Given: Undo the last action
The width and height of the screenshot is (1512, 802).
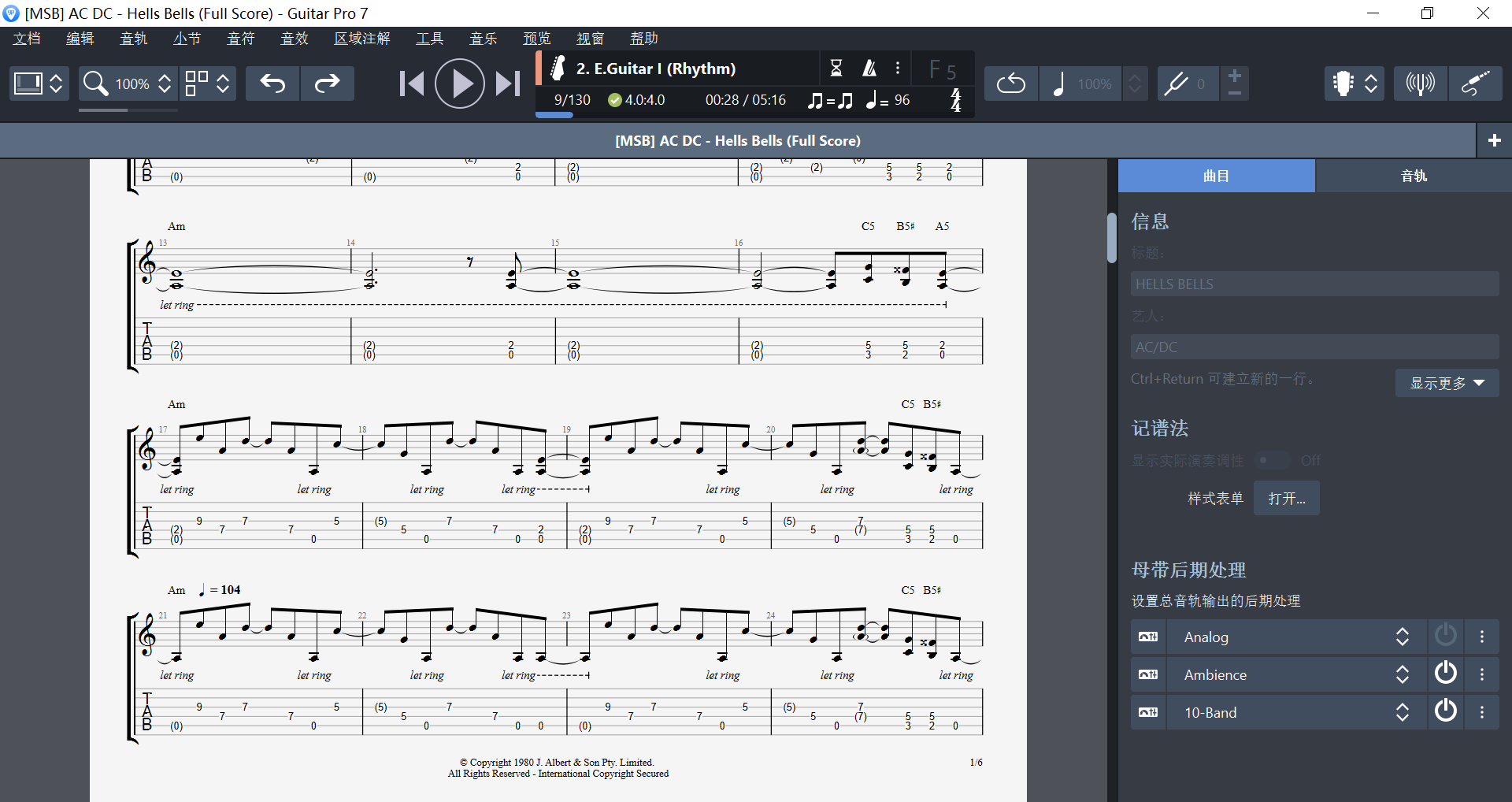Looking at the screenshot, I should coord(272,83).
